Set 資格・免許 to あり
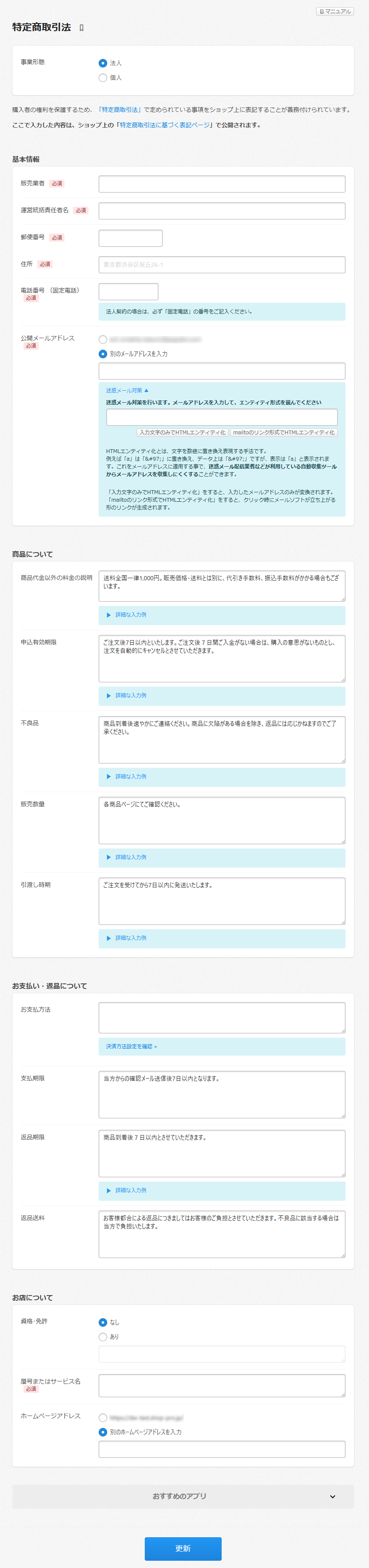The image size is (369, 1568). click(x=103, y=1337)
